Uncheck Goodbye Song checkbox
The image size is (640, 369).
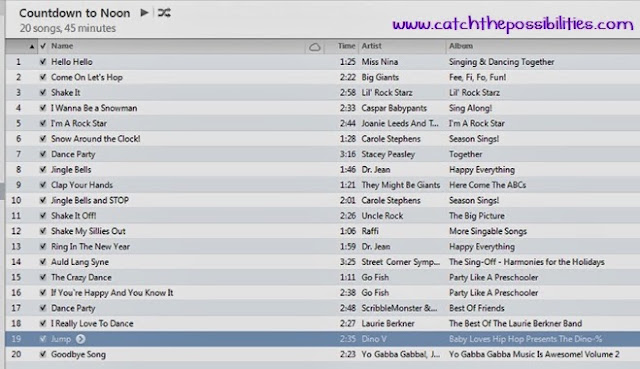coord(43,354)
